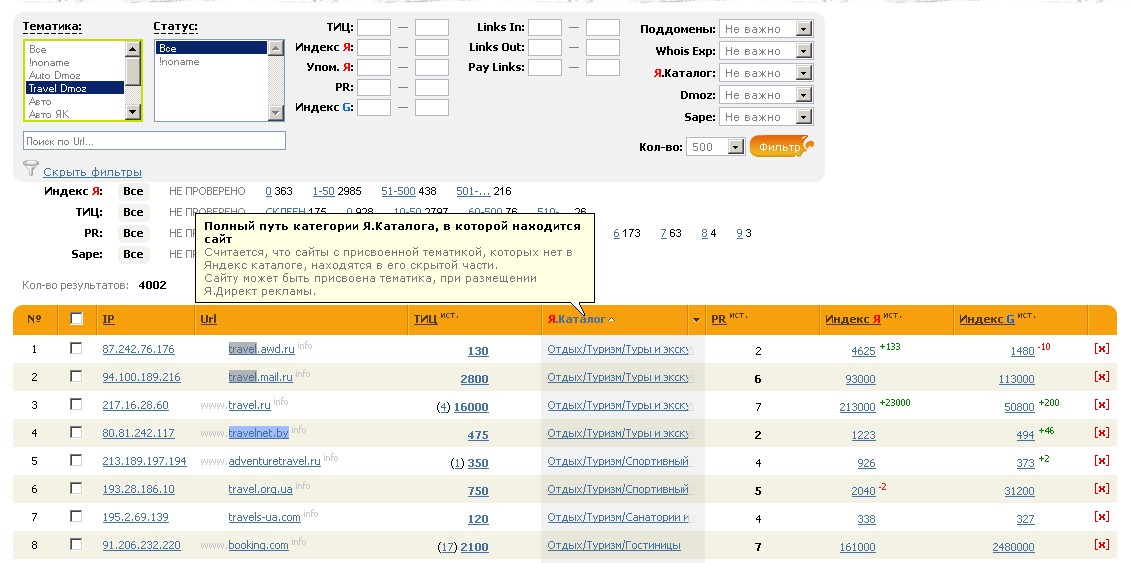Delete row 1 with red X icon

pos(1101,349)
